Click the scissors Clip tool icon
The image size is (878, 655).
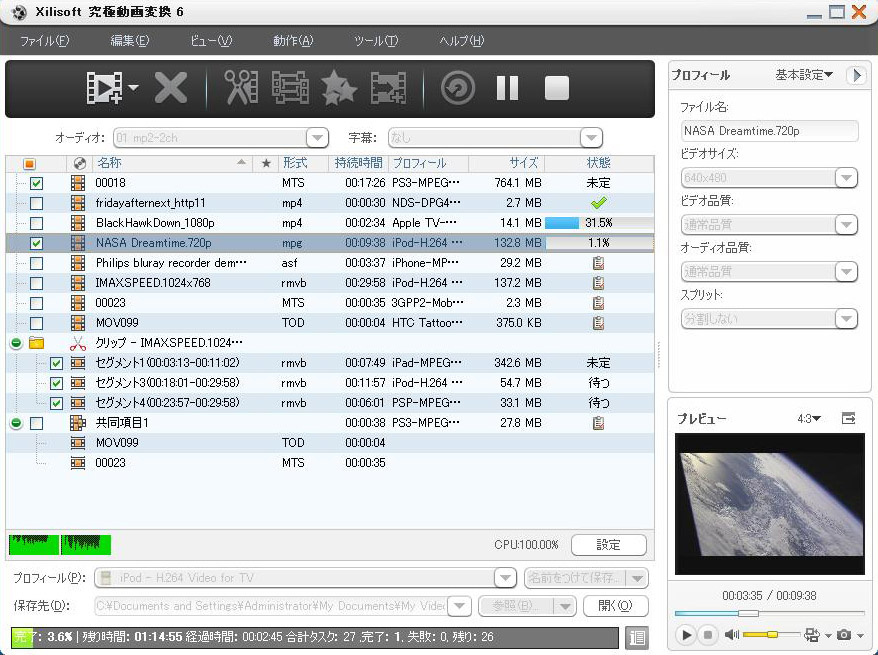[x=241, y=88]
